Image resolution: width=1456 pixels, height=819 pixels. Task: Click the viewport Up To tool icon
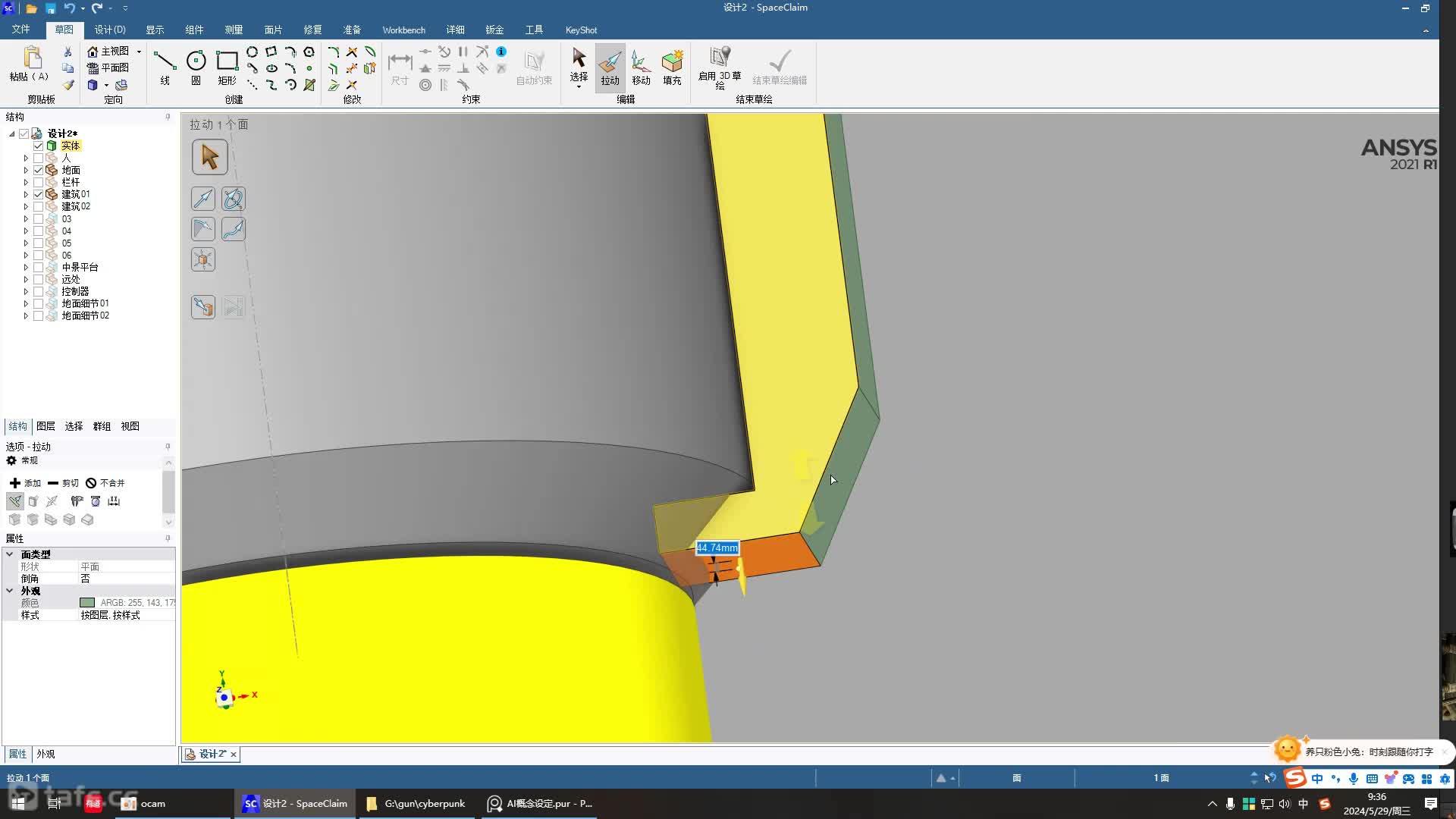(x=203, y=306)
